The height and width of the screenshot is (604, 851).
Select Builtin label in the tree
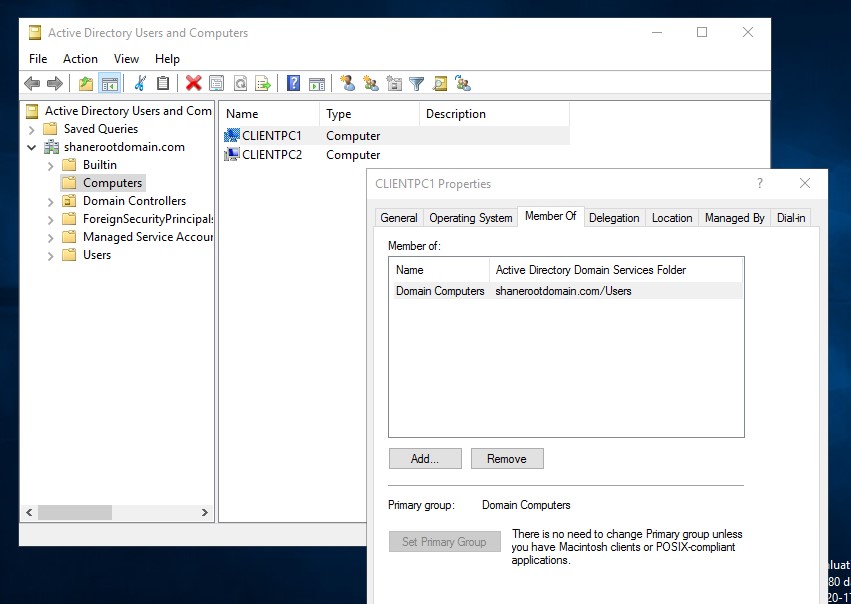coord(100,165)
